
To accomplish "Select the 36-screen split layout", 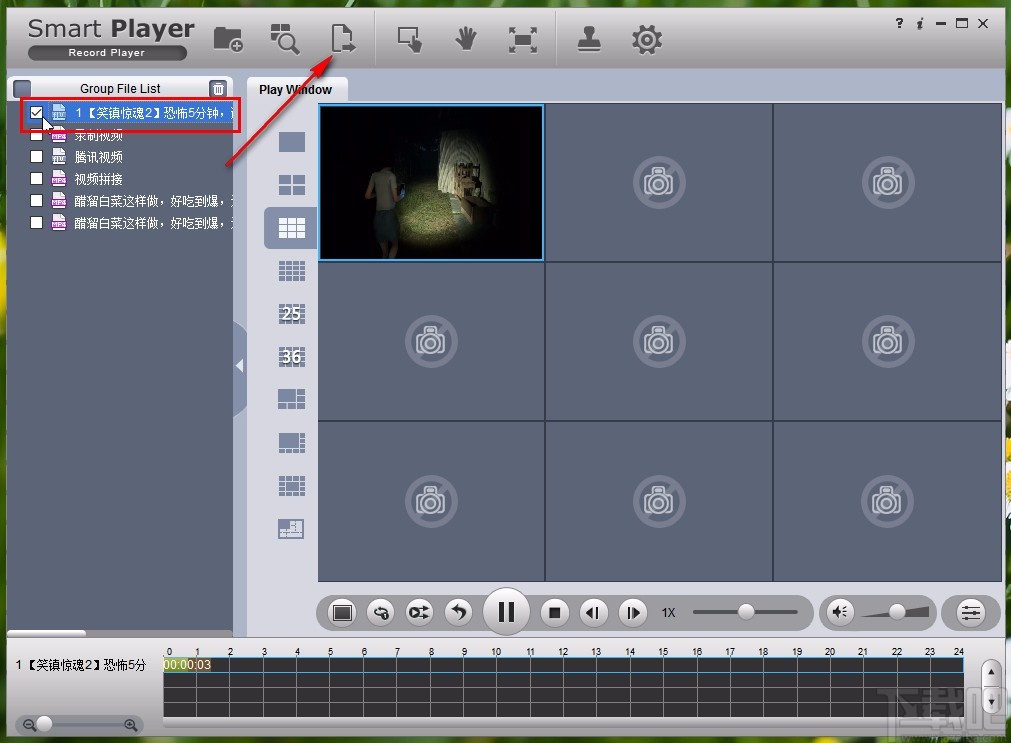I will [x=290, y=356].
